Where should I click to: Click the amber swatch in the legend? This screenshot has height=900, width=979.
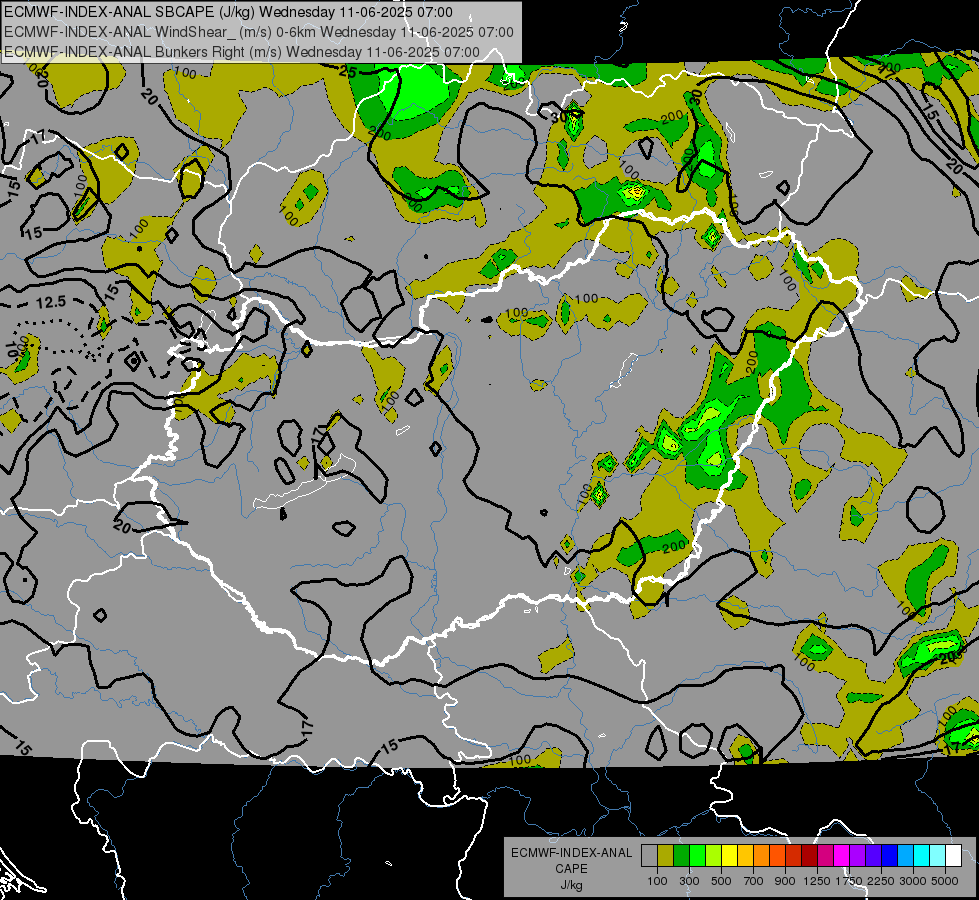[x=745, y=856]
